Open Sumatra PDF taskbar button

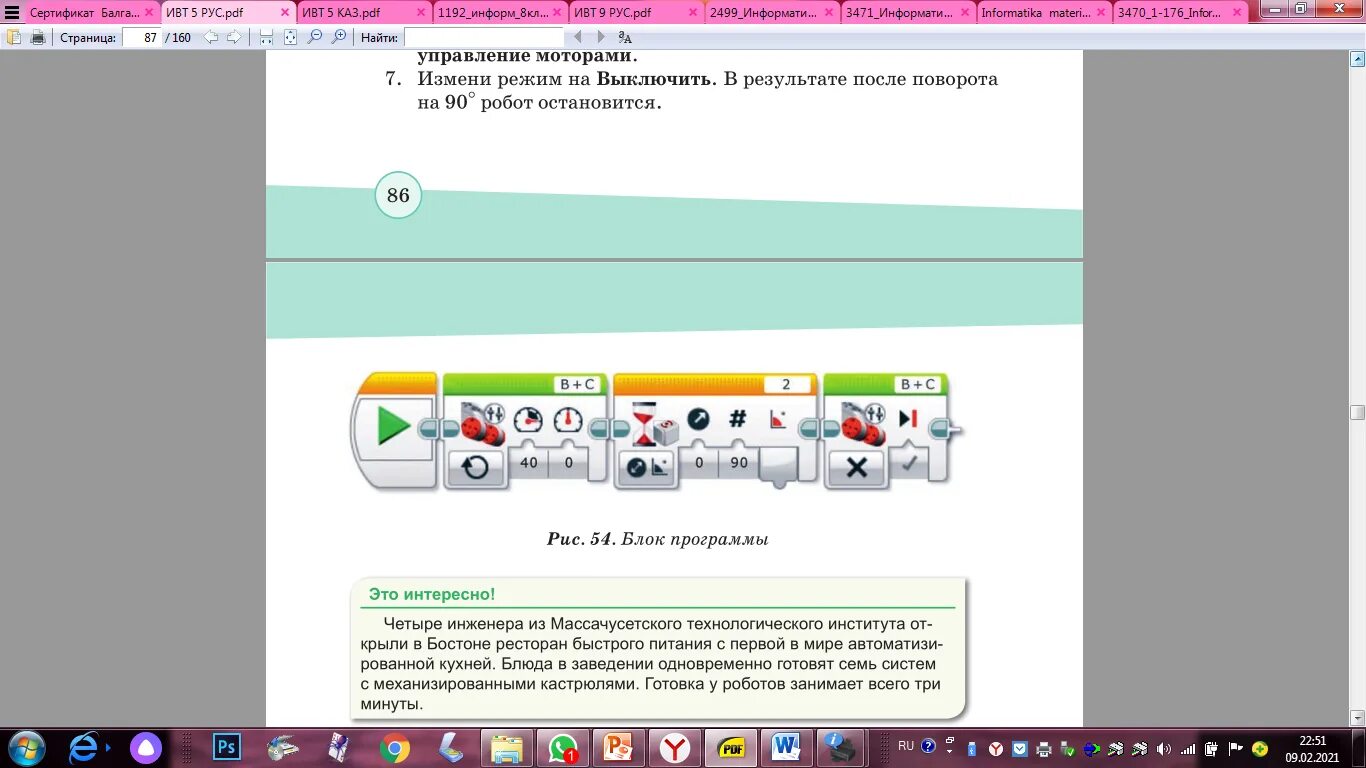pyautogui.click(x=731, y=748)
